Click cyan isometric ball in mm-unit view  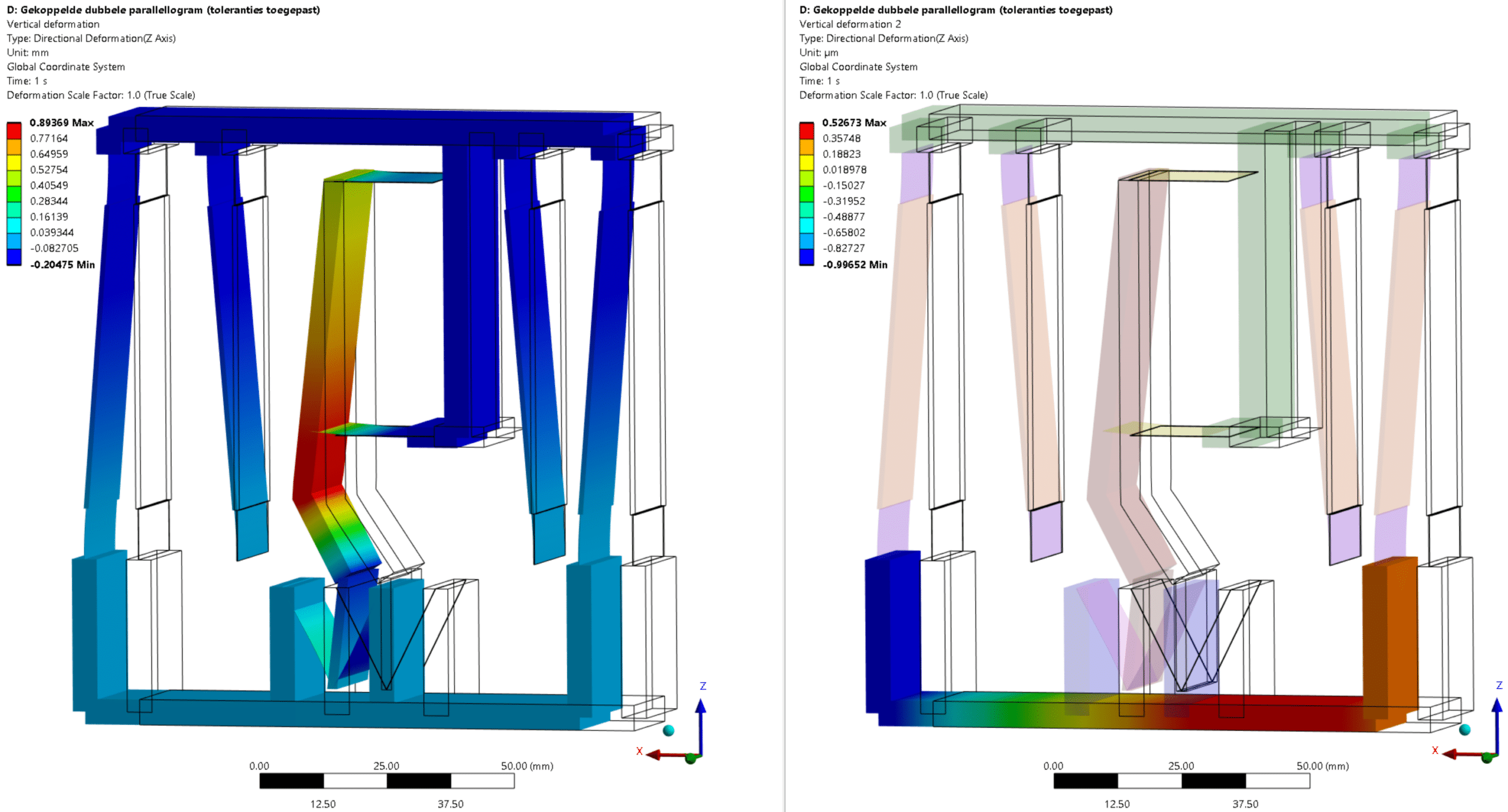point(668,730)
